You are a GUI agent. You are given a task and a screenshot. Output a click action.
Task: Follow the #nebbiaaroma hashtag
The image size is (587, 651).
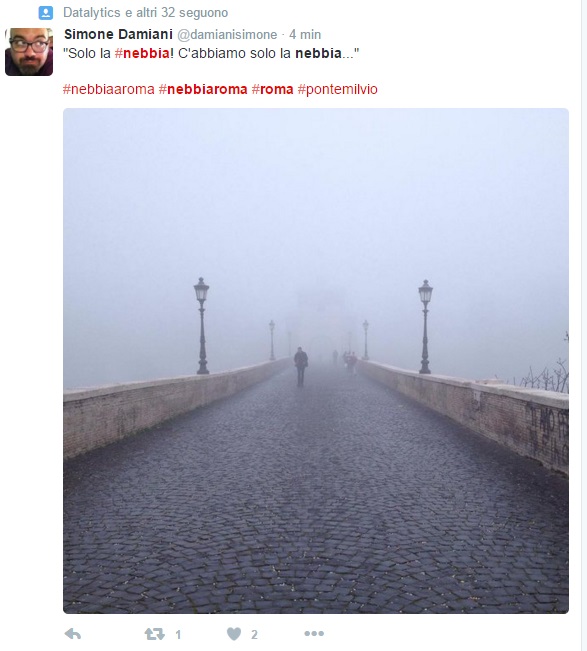click(x=109, y=89)
